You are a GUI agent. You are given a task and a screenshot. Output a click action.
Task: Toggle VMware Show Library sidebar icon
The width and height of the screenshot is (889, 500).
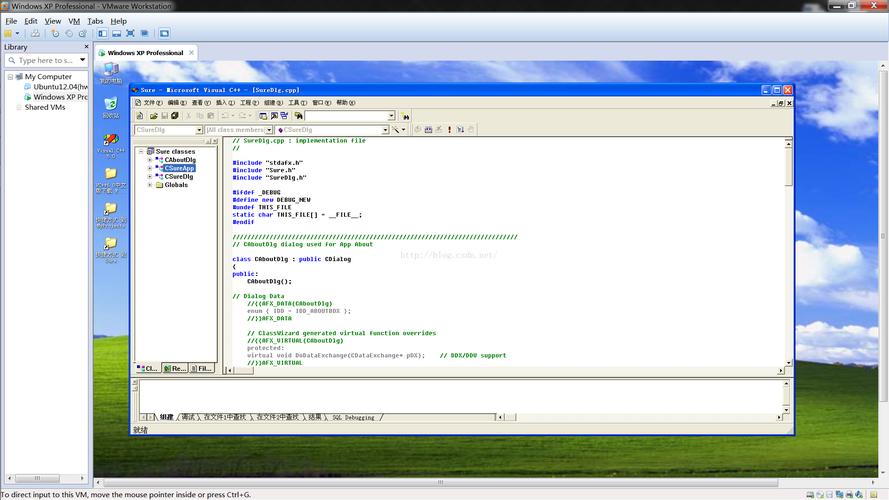pos(102,33)
